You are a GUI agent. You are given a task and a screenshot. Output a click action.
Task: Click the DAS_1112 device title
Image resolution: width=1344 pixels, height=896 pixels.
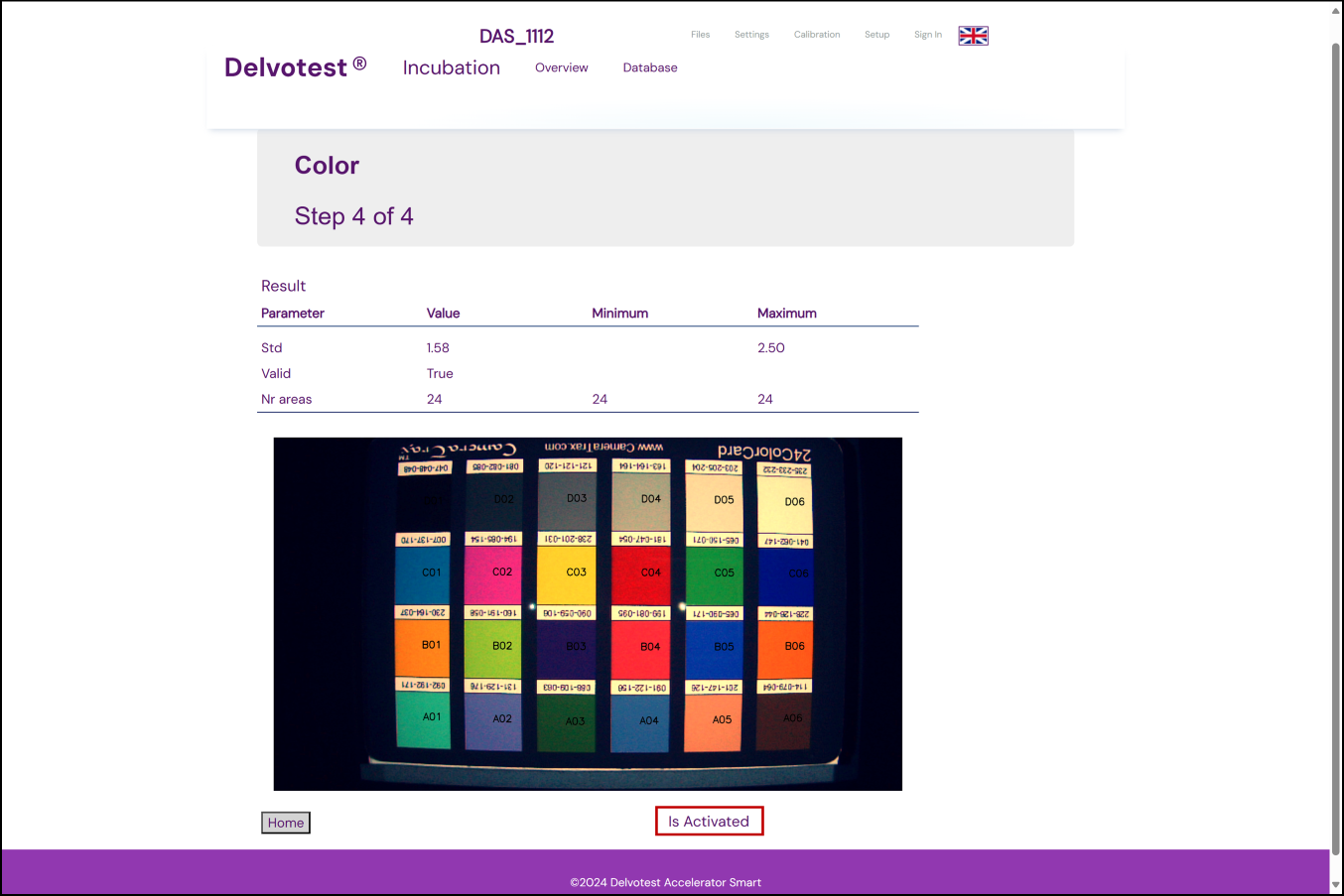point(516,37)
